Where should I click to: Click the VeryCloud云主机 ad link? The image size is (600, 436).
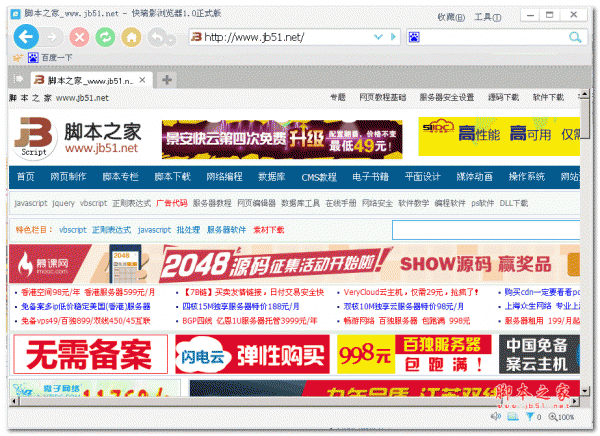point(411,292)
